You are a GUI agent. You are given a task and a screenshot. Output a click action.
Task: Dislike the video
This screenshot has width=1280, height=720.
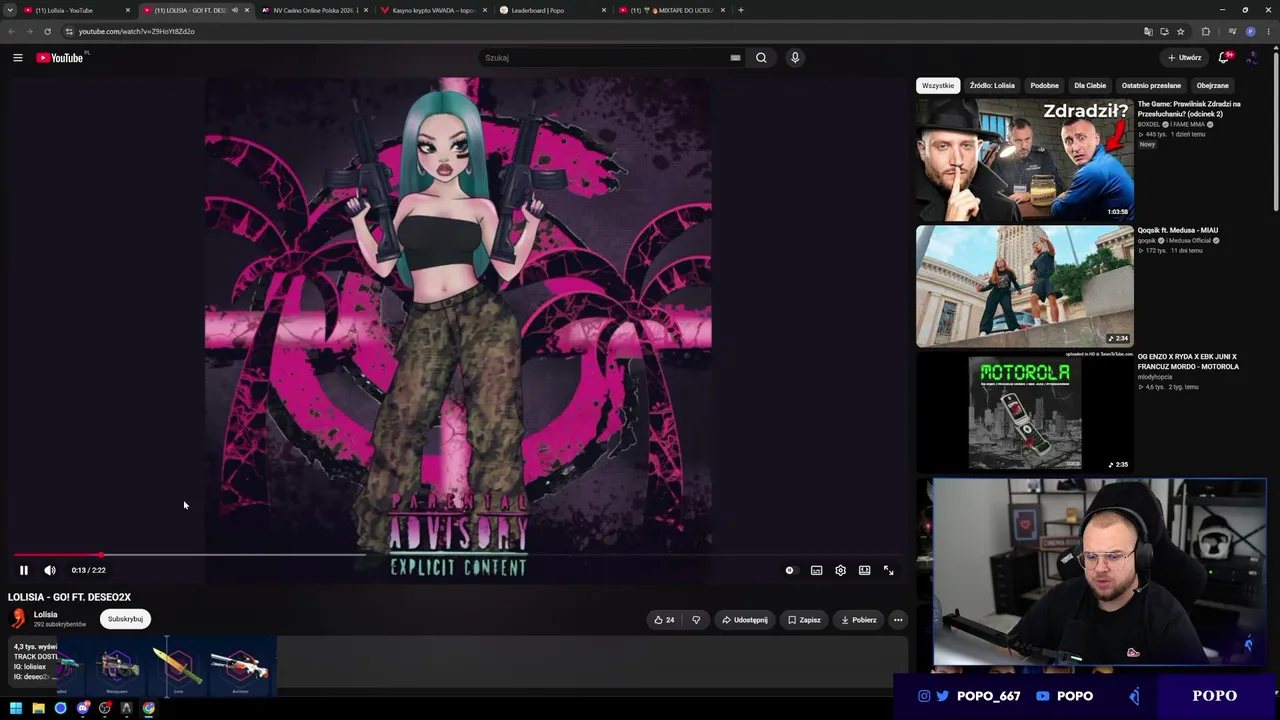point(696,620)
